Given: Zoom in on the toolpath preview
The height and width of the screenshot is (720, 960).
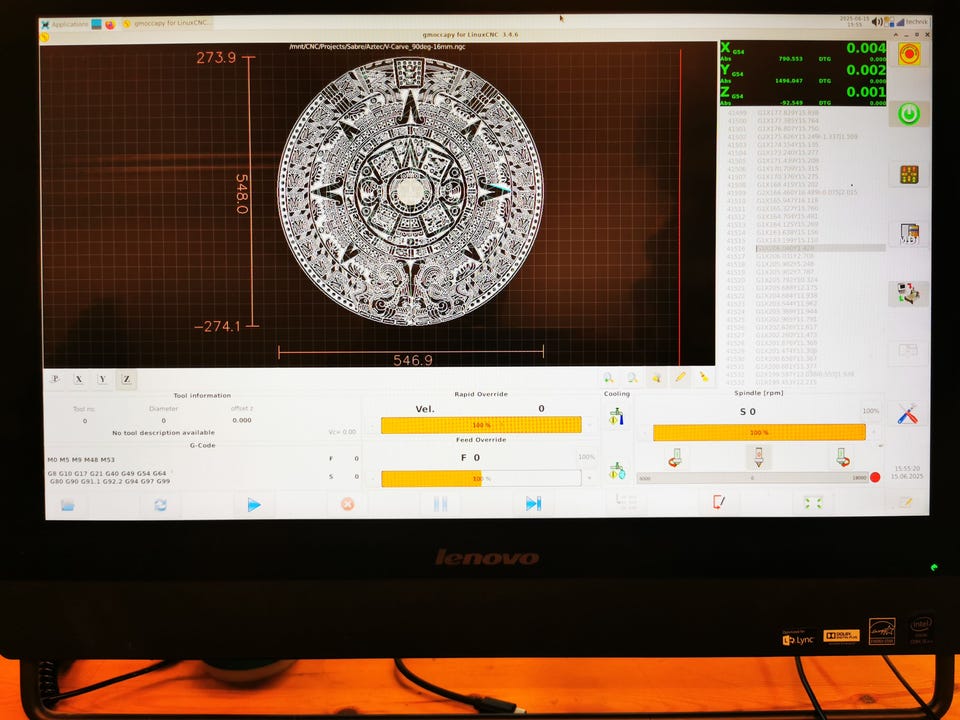Looking at the screenshot, I should (608, 378).
